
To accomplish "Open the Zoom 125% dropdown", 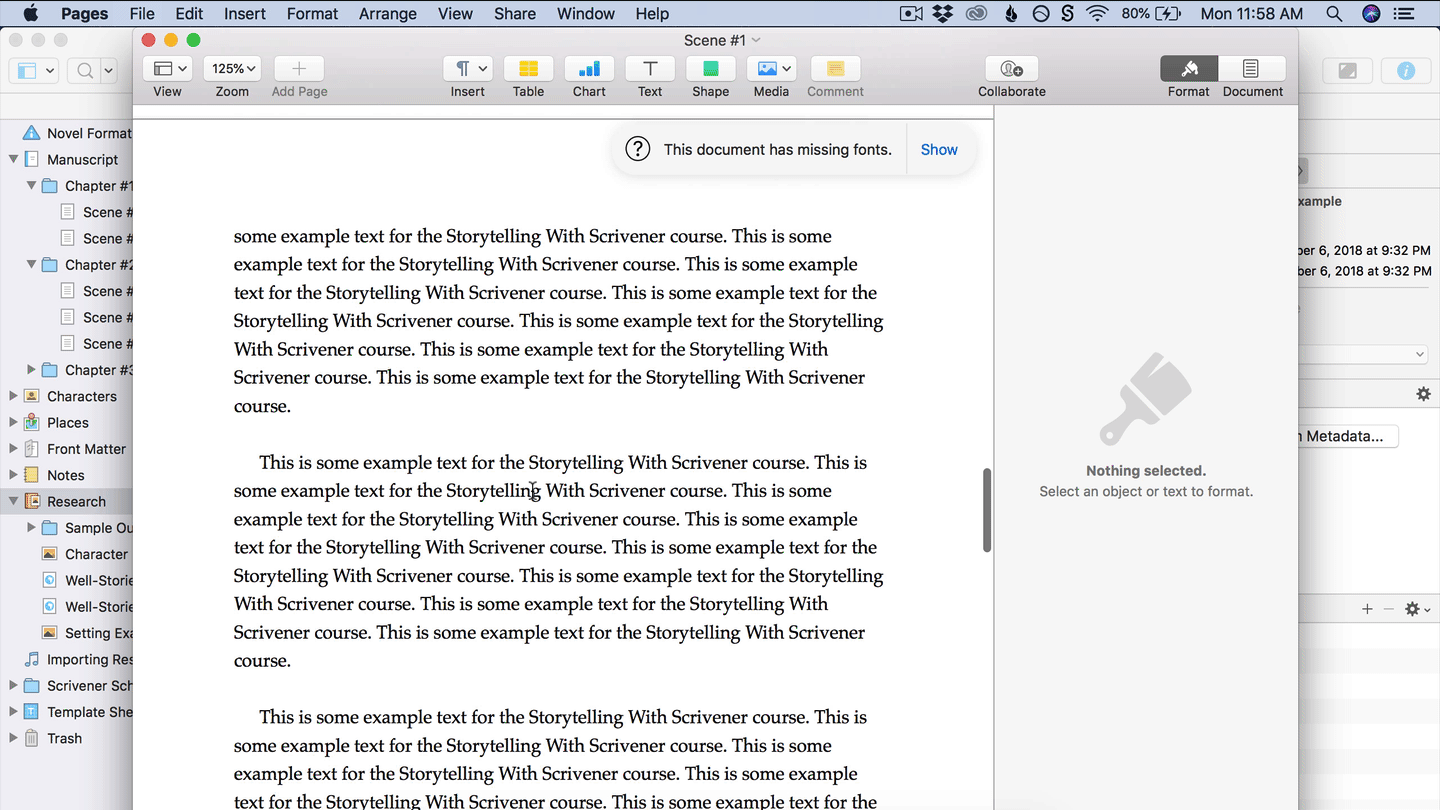I will click(232, 69).
